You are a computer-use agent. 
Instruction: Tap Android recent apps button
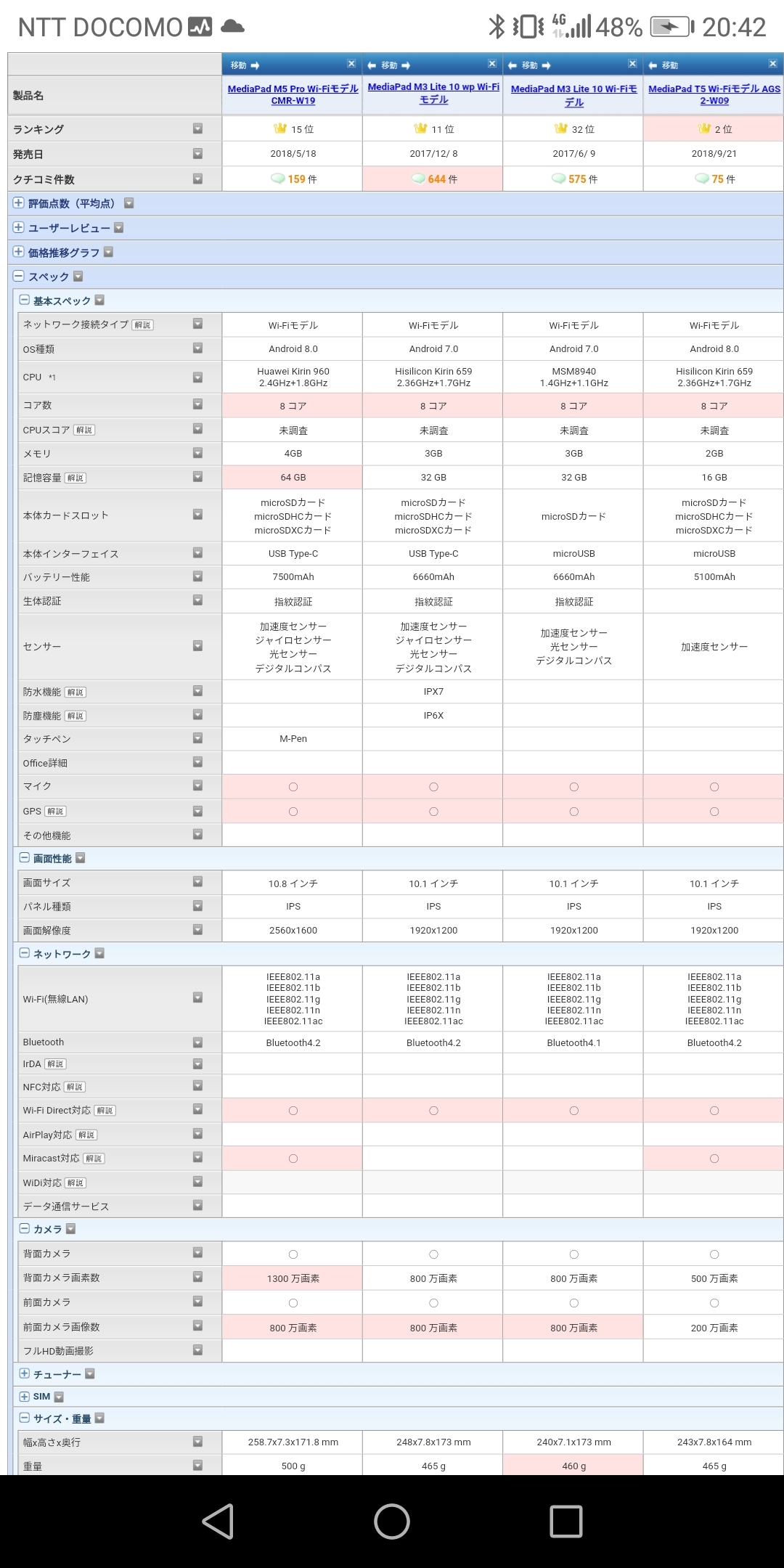pyautogui.click(x=566, y=1521)
